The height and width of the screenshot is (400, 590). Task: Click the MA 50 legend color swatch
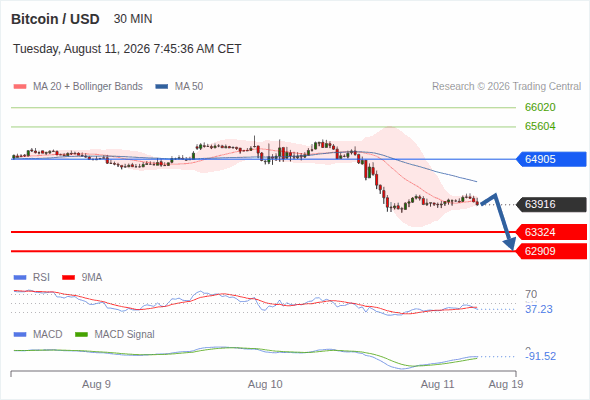[162, 87]
